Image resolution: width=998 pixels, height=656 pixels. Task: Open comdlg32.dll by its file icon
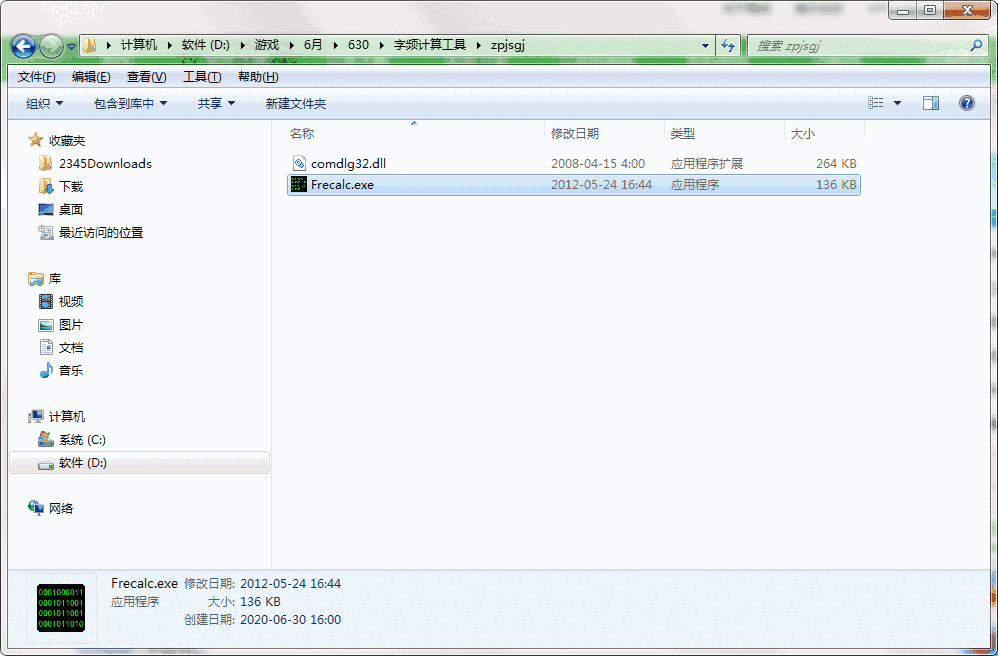pos(299,163)
